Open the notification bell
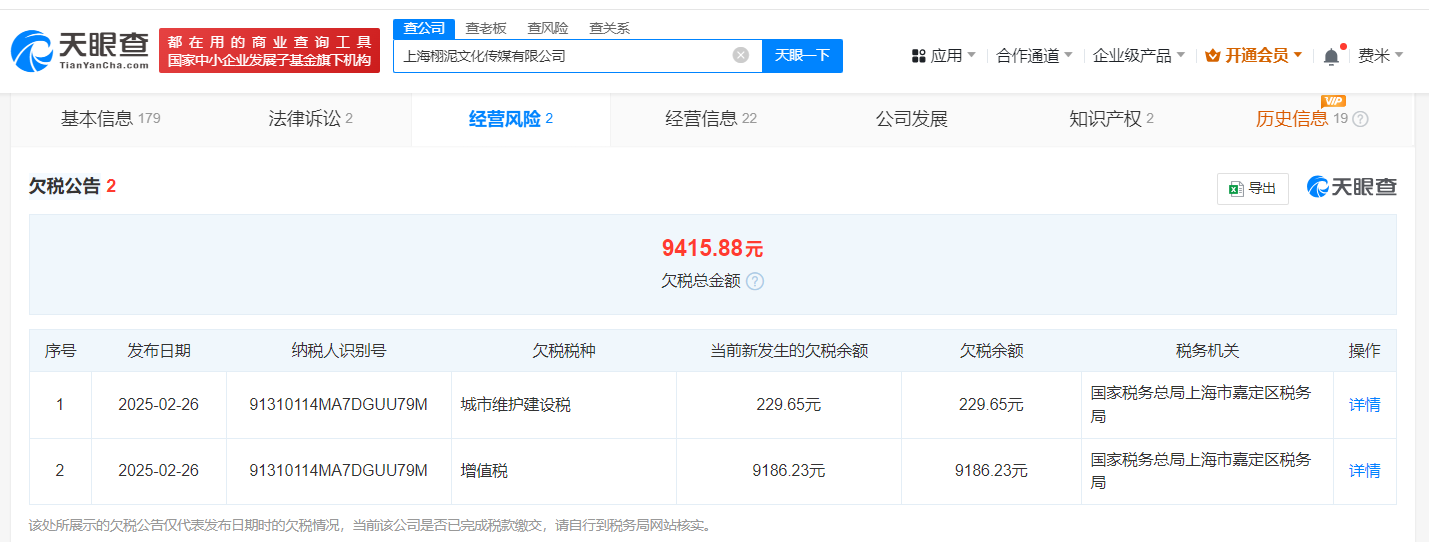The width and height of the screenshot is (1429, 542). tap(1331, 57)
